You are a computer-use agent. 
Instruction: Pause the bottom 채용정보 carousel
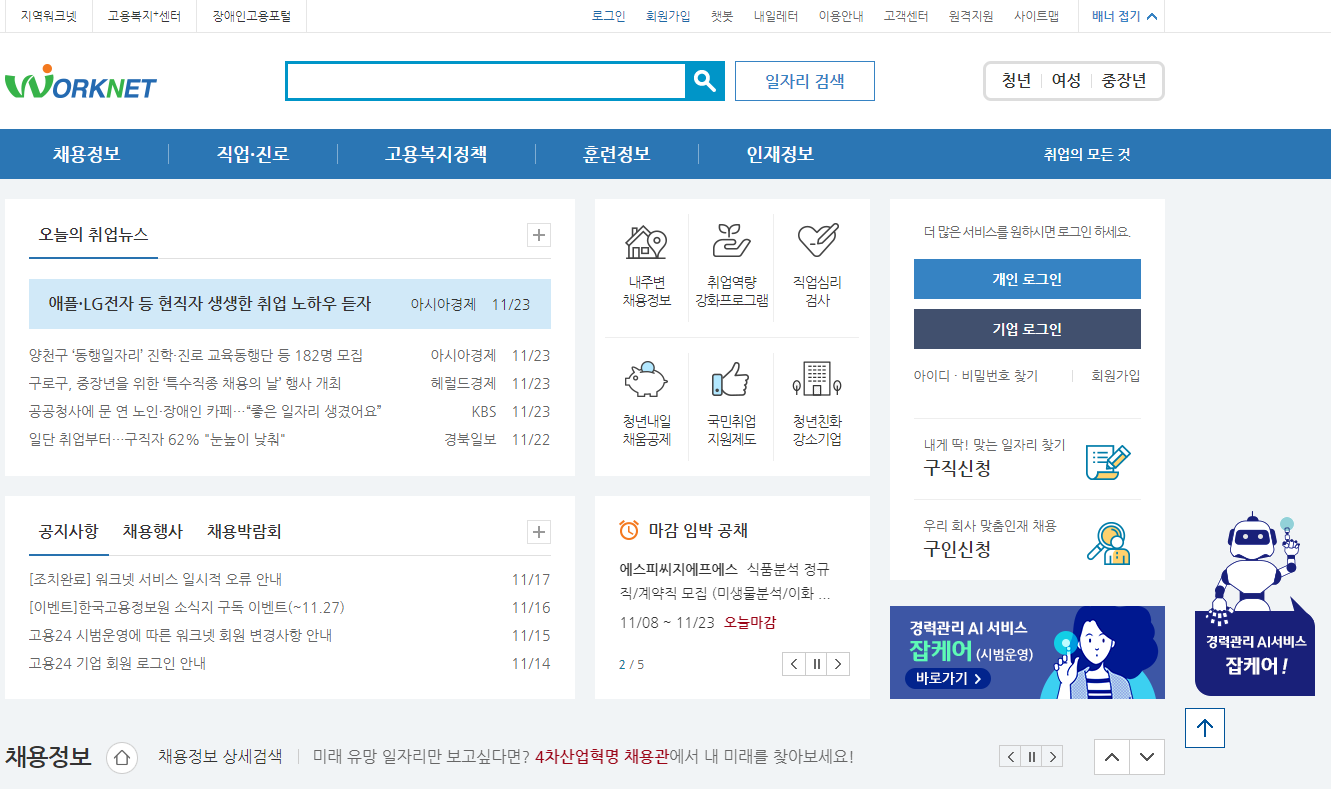[x=1031, y=757]
